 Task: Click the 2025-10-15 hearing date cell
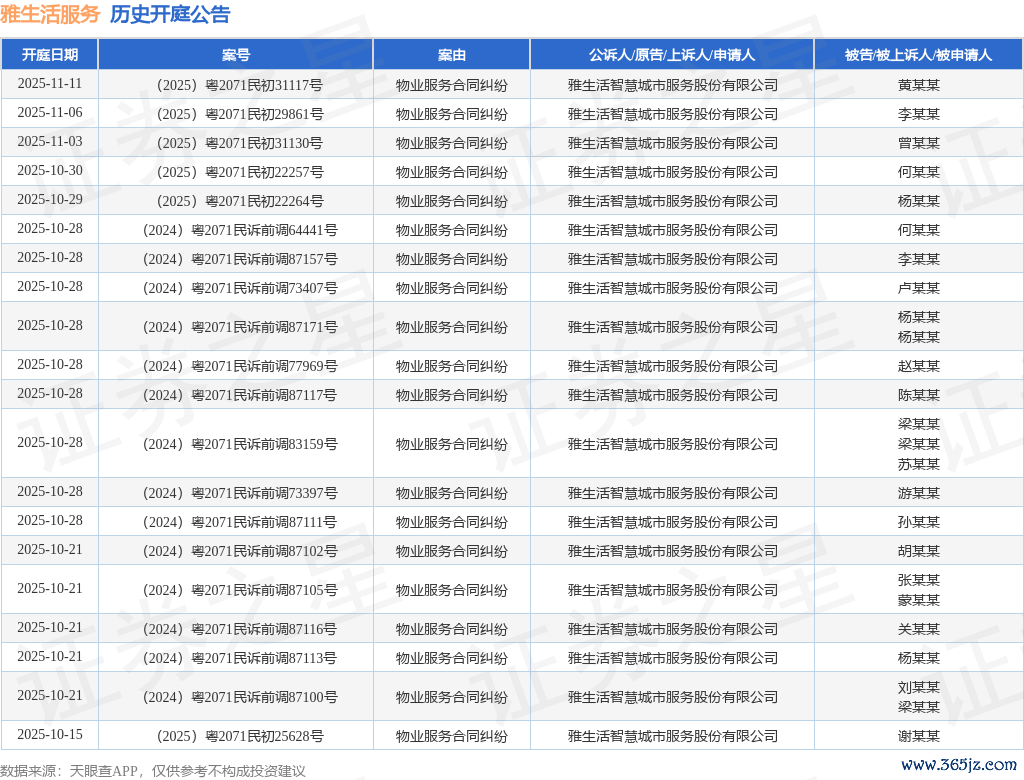tap(49, 735)
